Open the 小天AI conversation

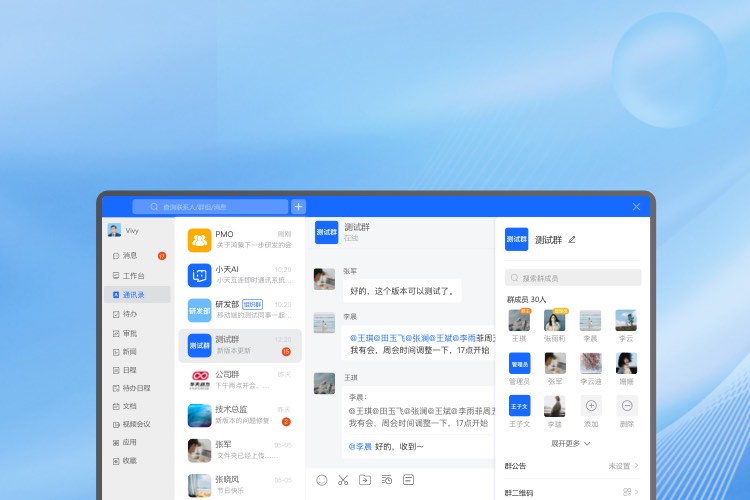(x=240, y=275)
